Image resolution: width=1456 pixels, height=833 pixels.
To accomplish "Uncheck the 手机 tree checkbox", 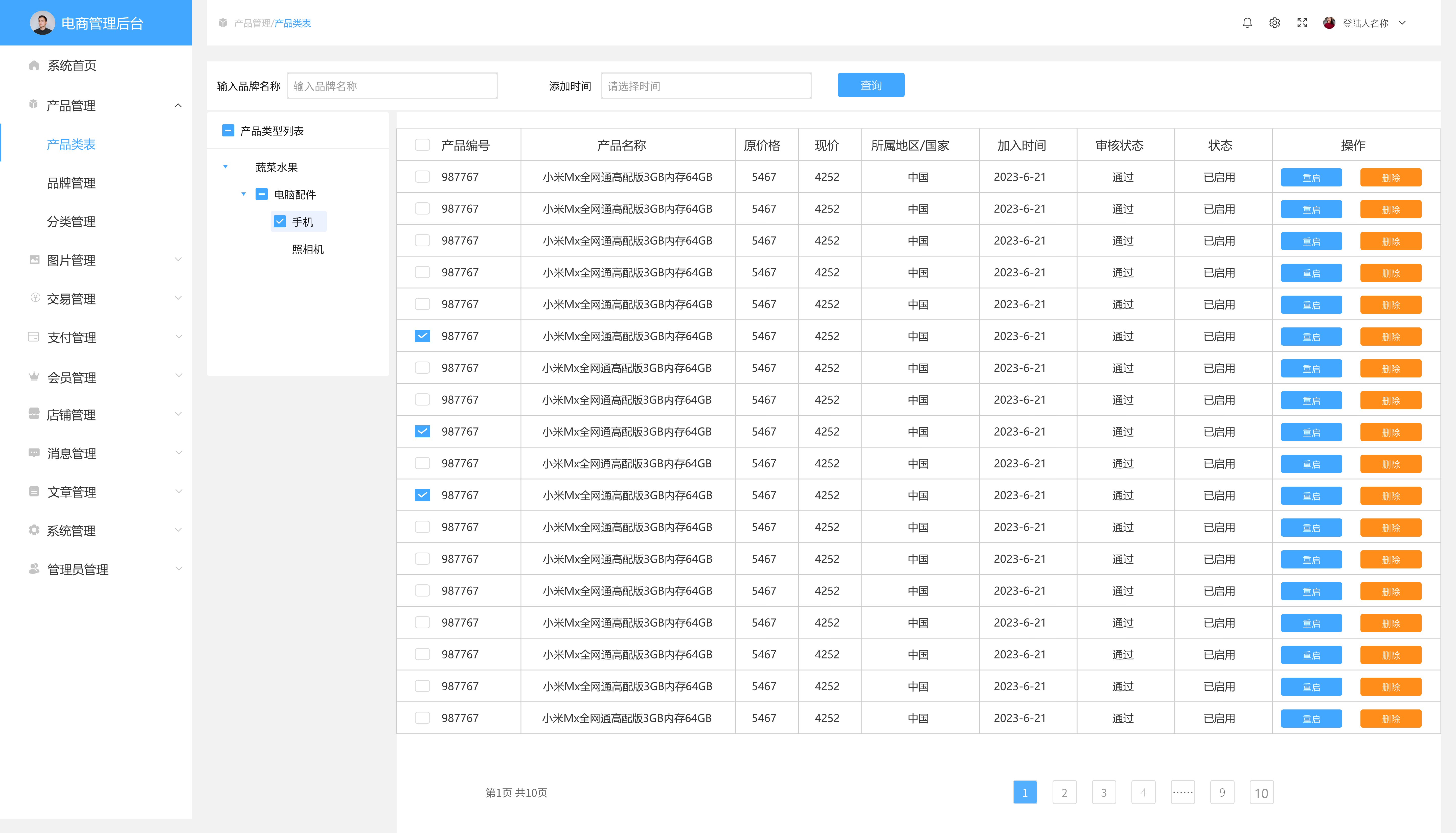I will 280,221.
